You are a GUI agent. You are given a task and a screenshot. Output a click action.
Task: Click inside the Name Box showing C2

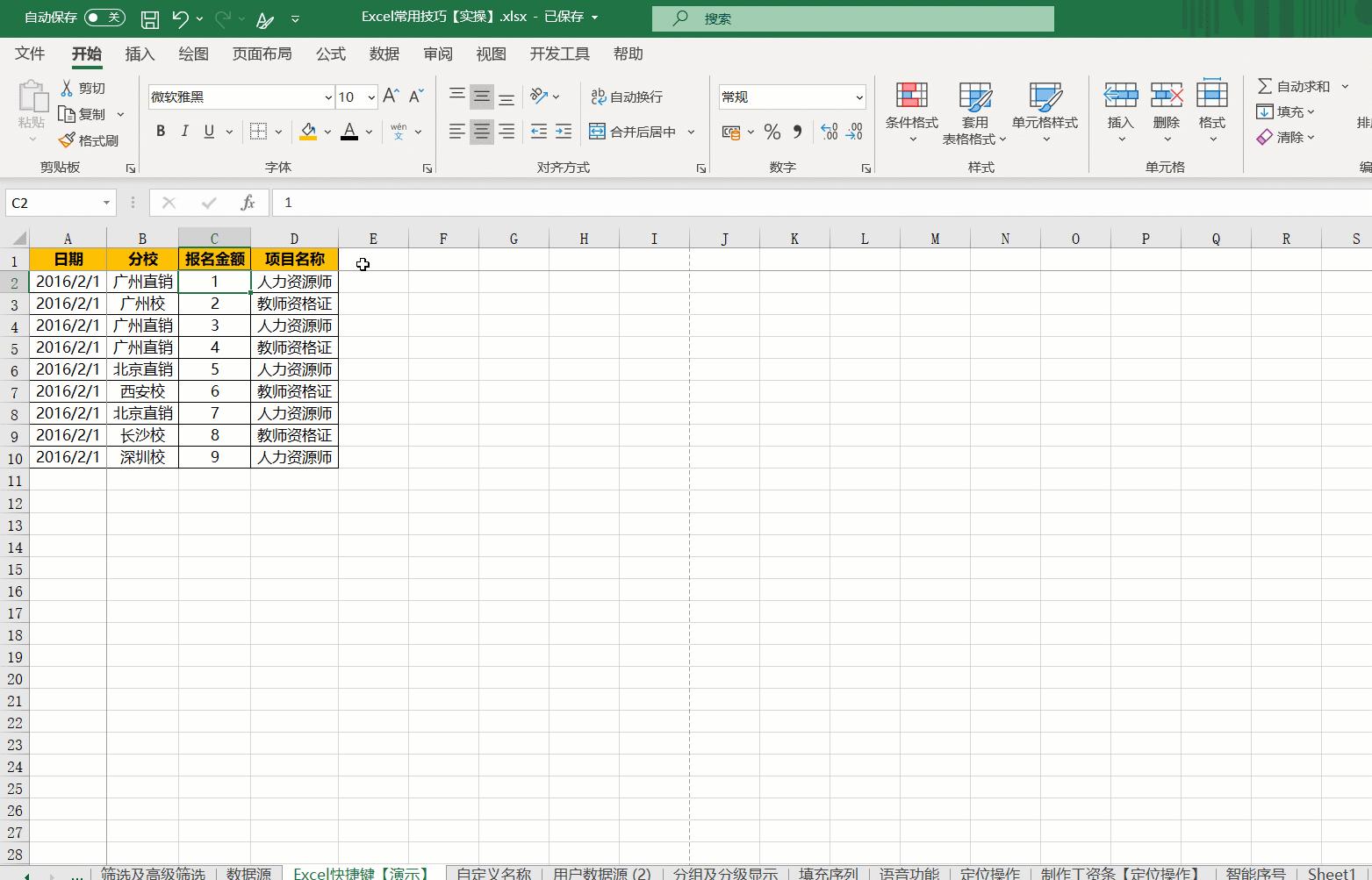(x=53, y=203)
